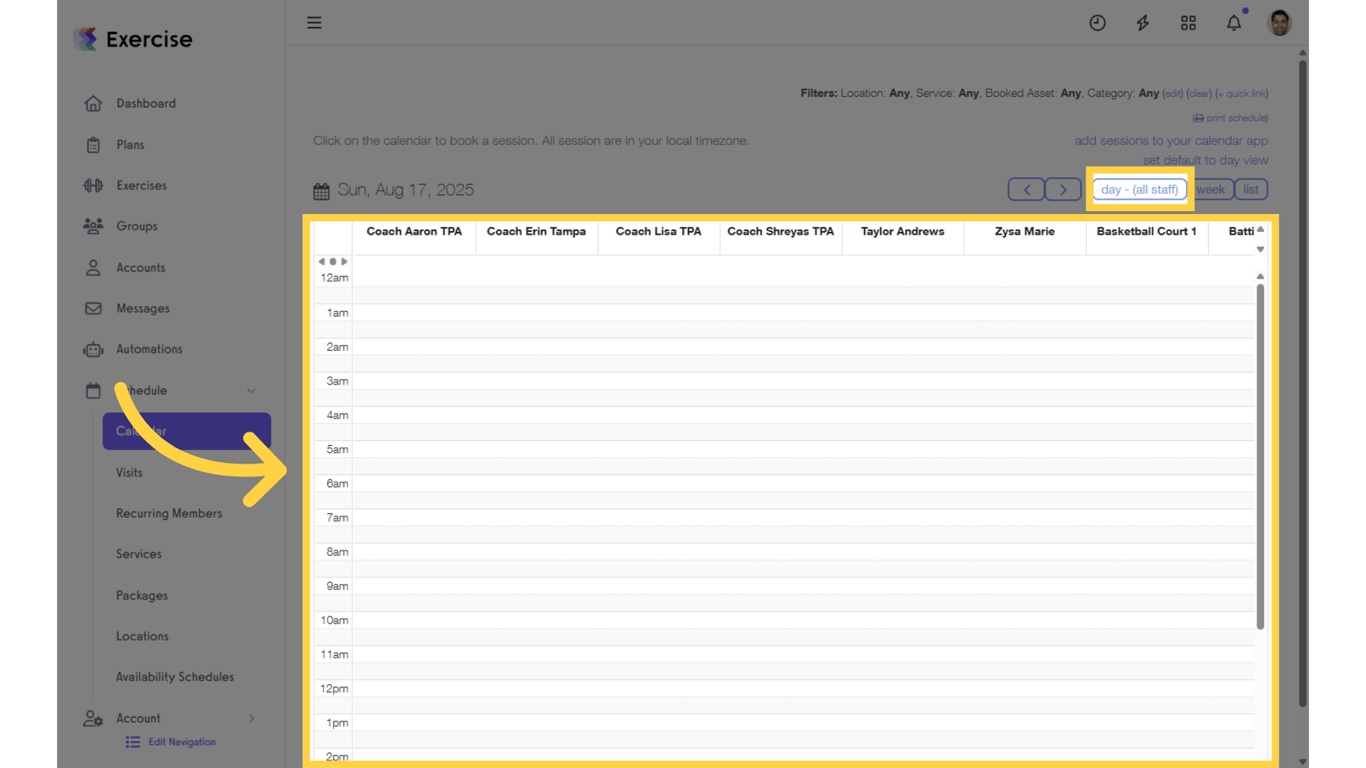
Task: Click the Plans clipboard icon
Action: point(93,145)
